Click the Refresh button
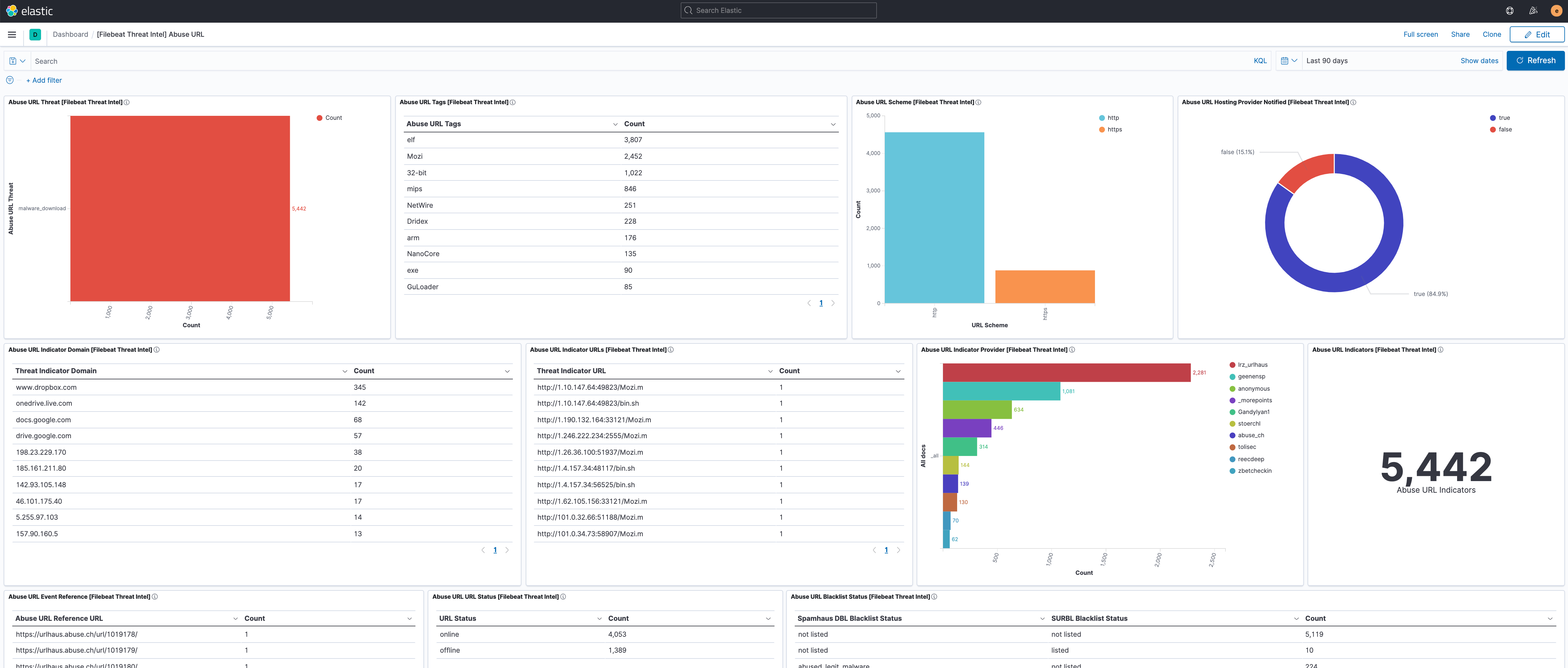The width and height of the screenshot is (1568, 668). click(x=1535, y=61)
